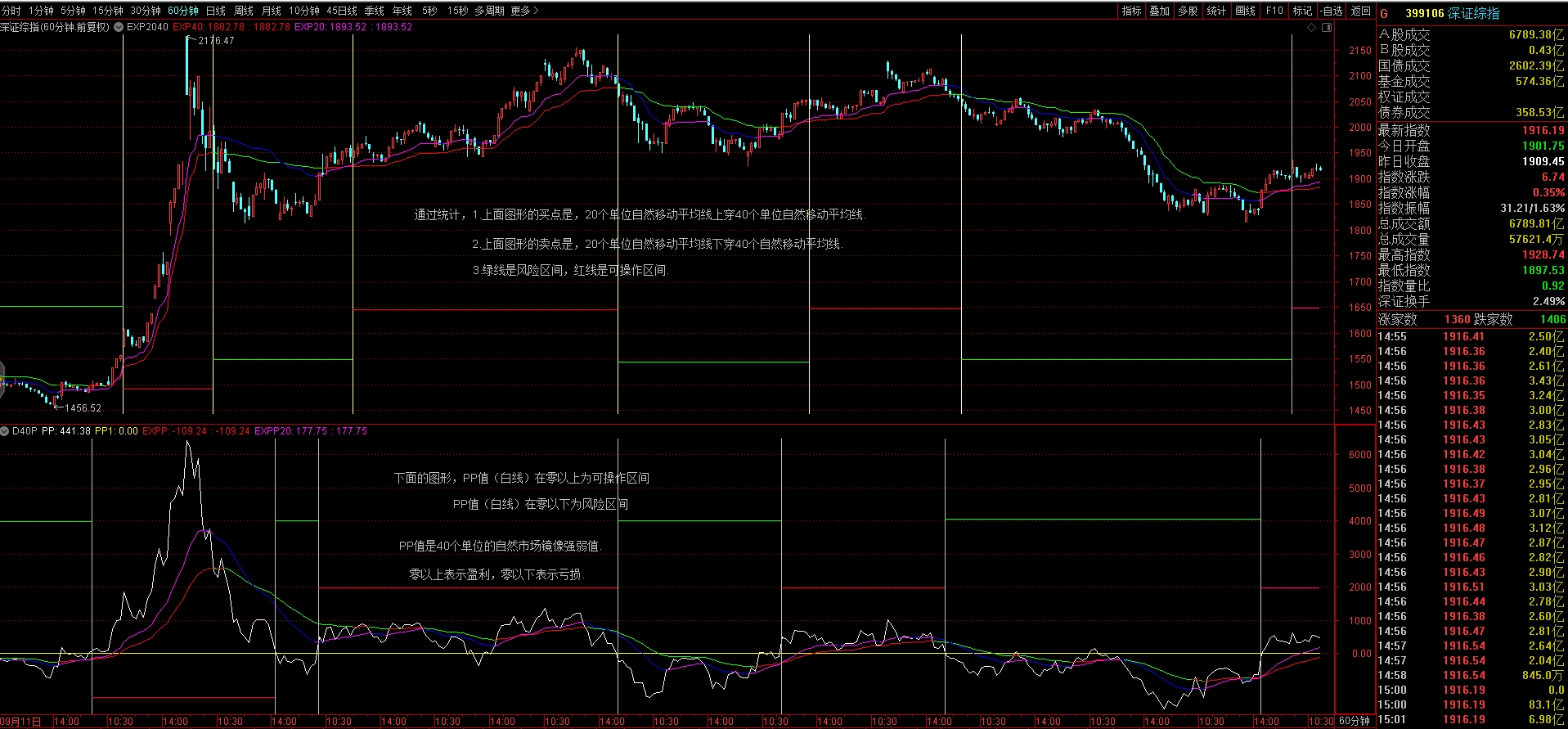Image resolution: width=1568 pixels, height=729 pixels.
Task: Switch to the 分时 time-share tab
Action: point(11,11)
